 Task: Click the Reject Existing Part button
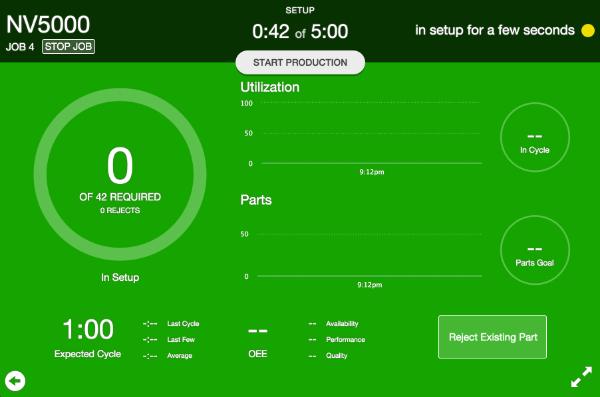click(492, 337)
